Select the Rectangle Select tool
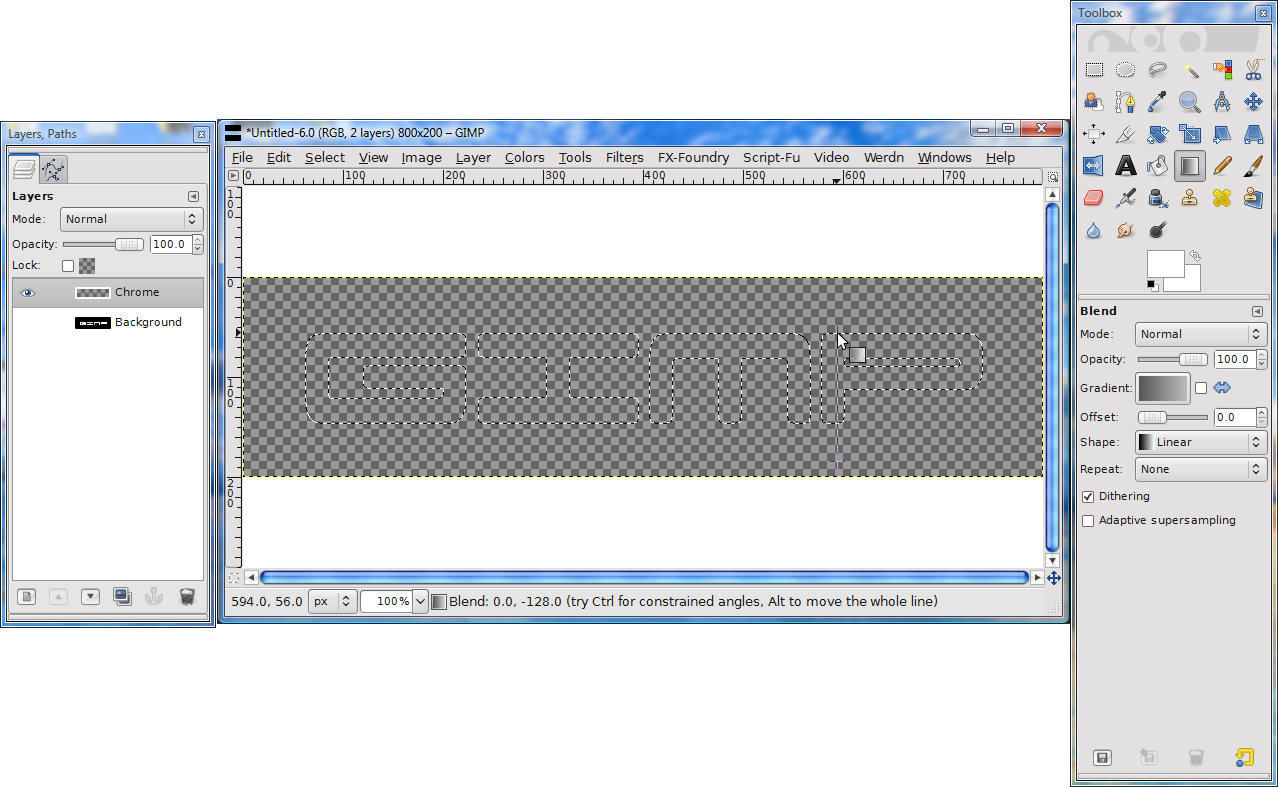This screenshot has width=1278, height=787. [1094, 70]
